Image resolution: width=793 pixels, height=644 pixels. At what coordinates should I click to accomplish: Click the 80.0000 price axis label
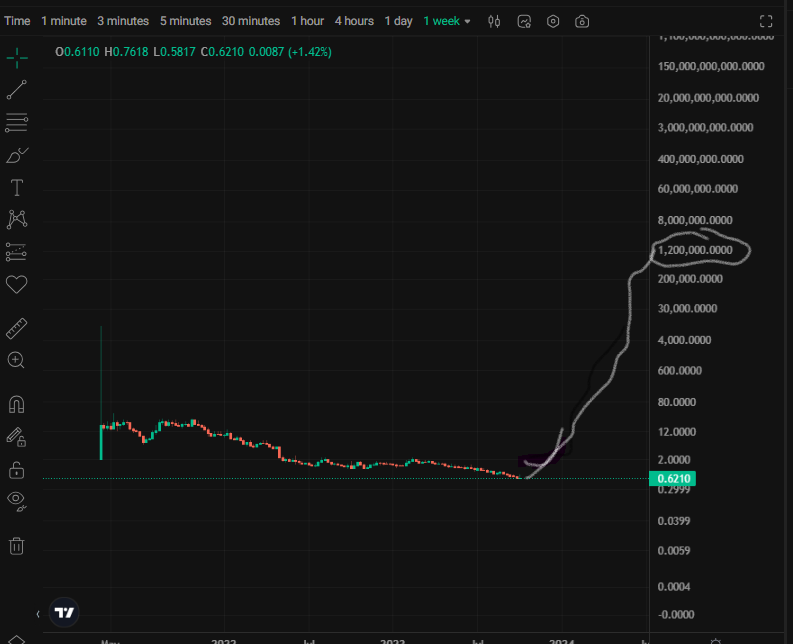pos(677,402)
